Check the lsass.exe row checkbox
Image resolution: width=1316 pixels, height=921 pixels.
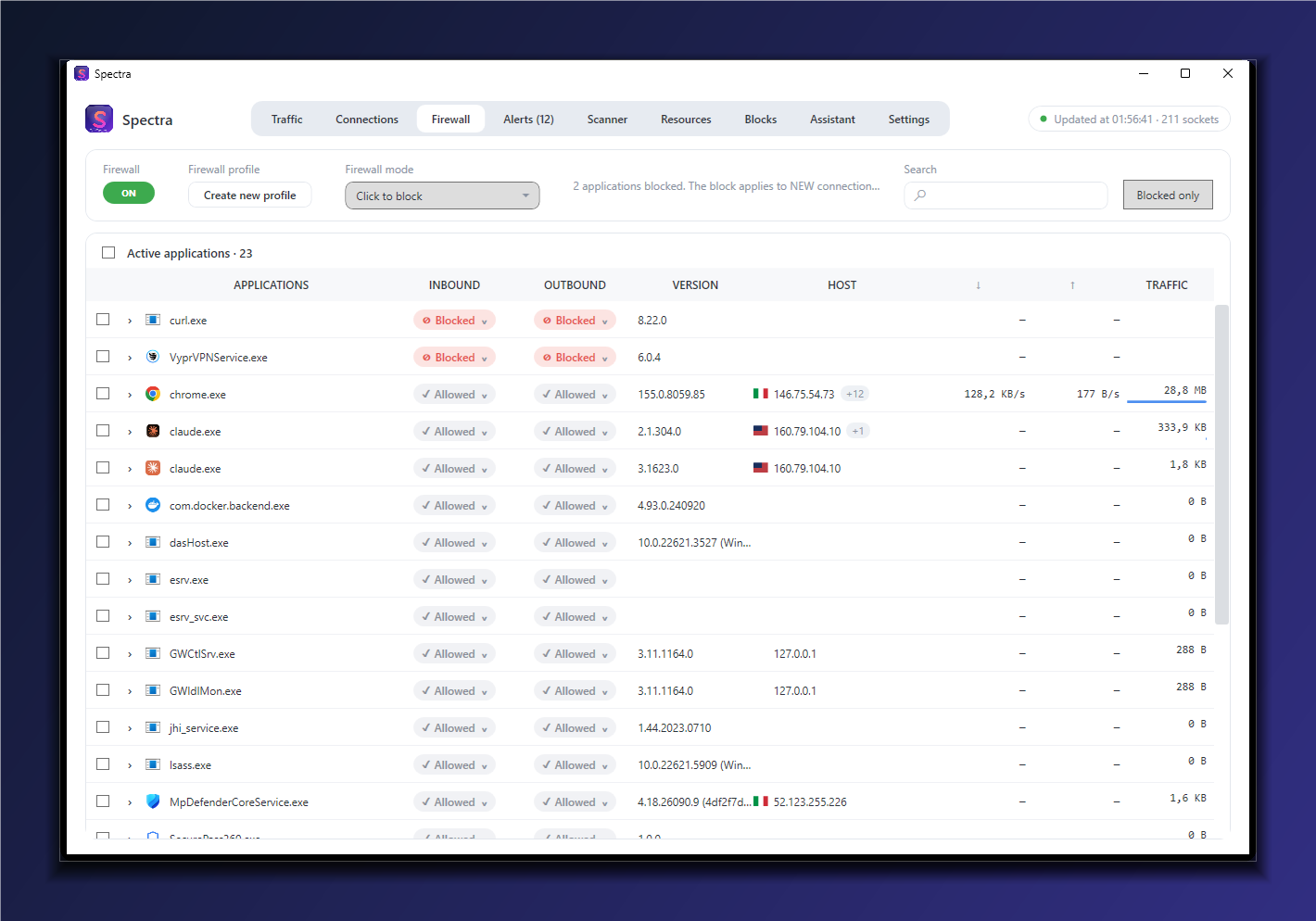point(103,764)
